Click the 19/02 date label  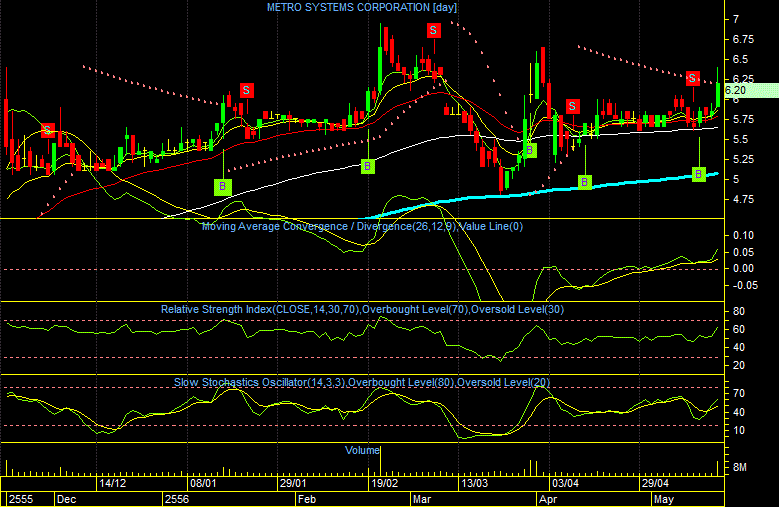tap(385, 483)
